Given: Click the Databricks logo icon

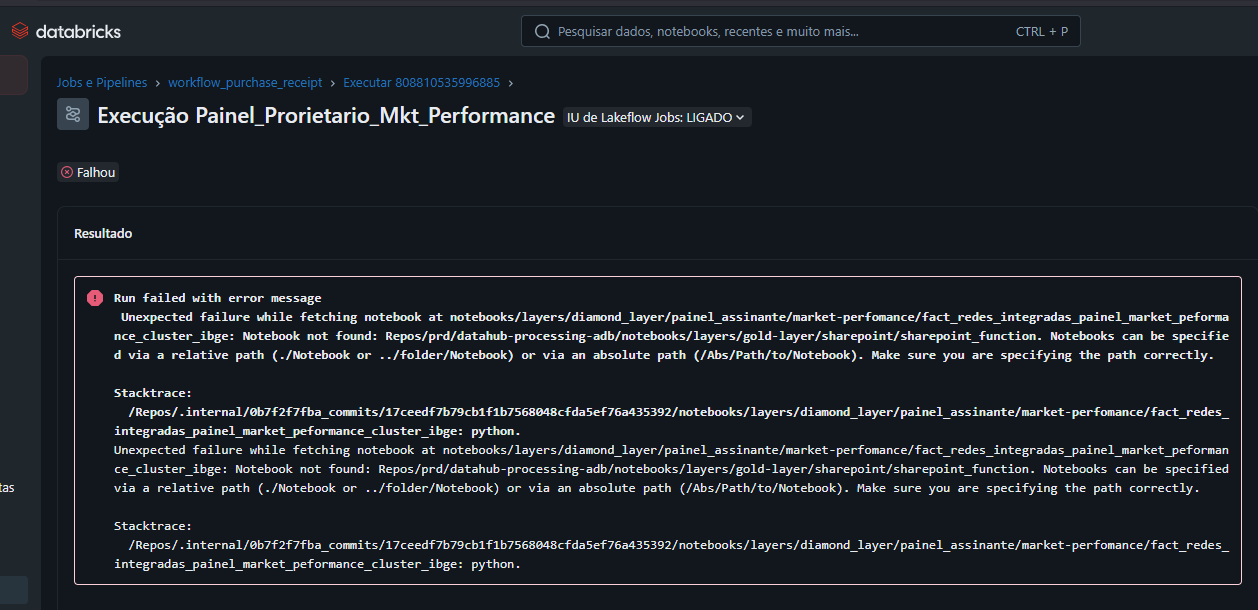Looking at the screenshot, I should tap(20, 31).
